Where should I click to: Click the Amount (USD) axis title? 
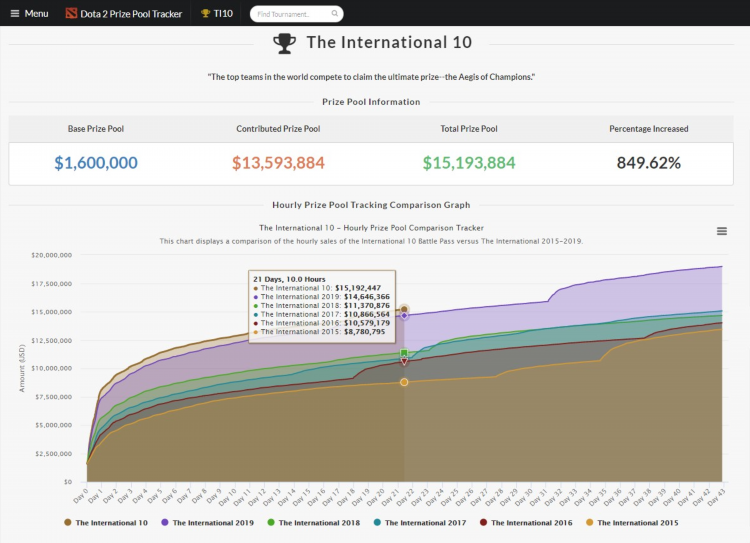pyautogui.click(x=22, y=368)
